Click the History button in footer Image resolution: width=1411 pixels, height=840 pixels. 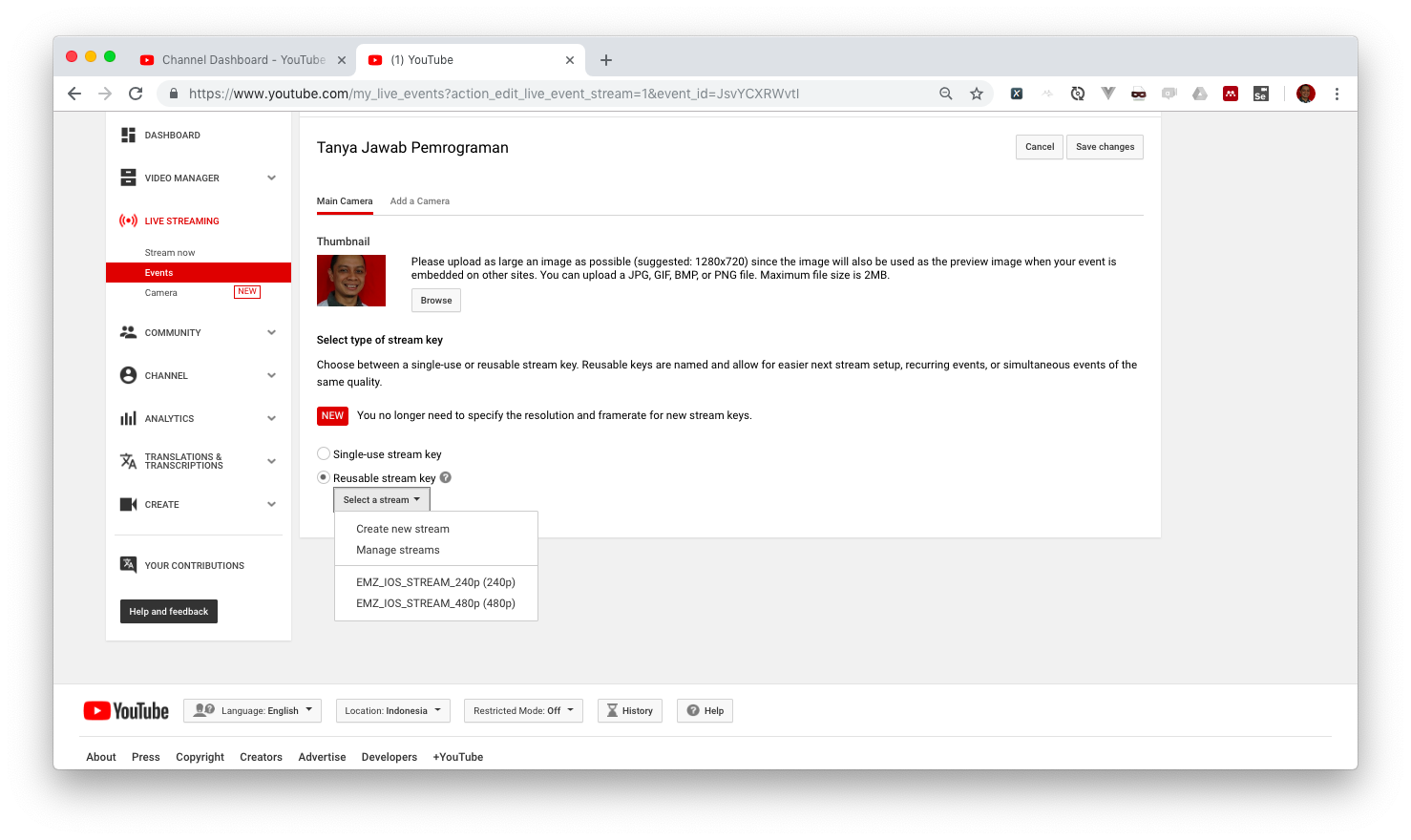tap(630, 710)
